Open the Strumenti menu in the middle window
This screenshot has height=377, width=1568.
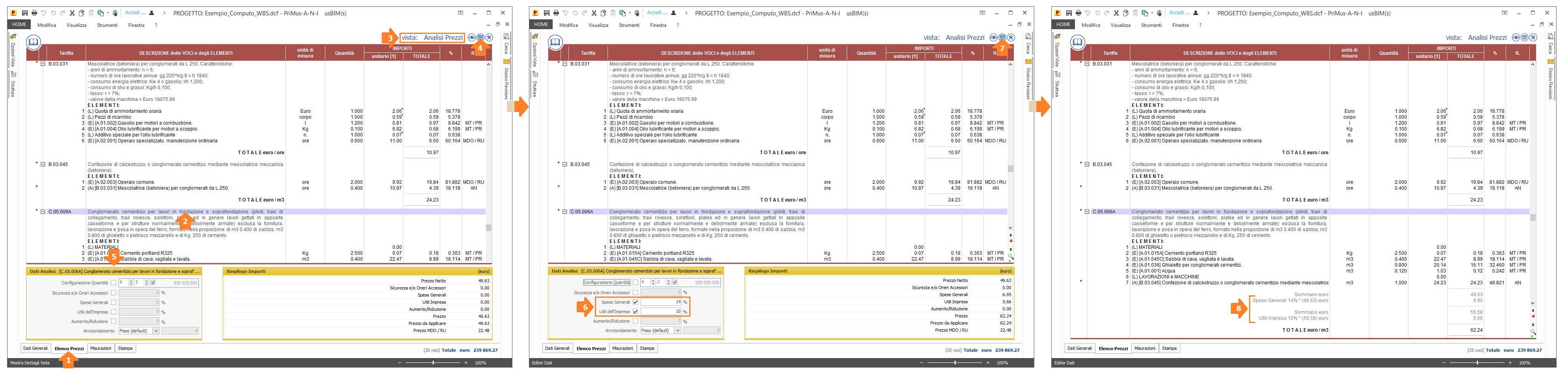[629, 25]
